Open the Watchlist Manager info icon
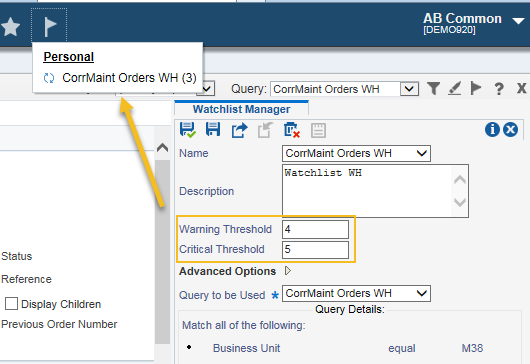The image size is (530, 364). (492, 129)
